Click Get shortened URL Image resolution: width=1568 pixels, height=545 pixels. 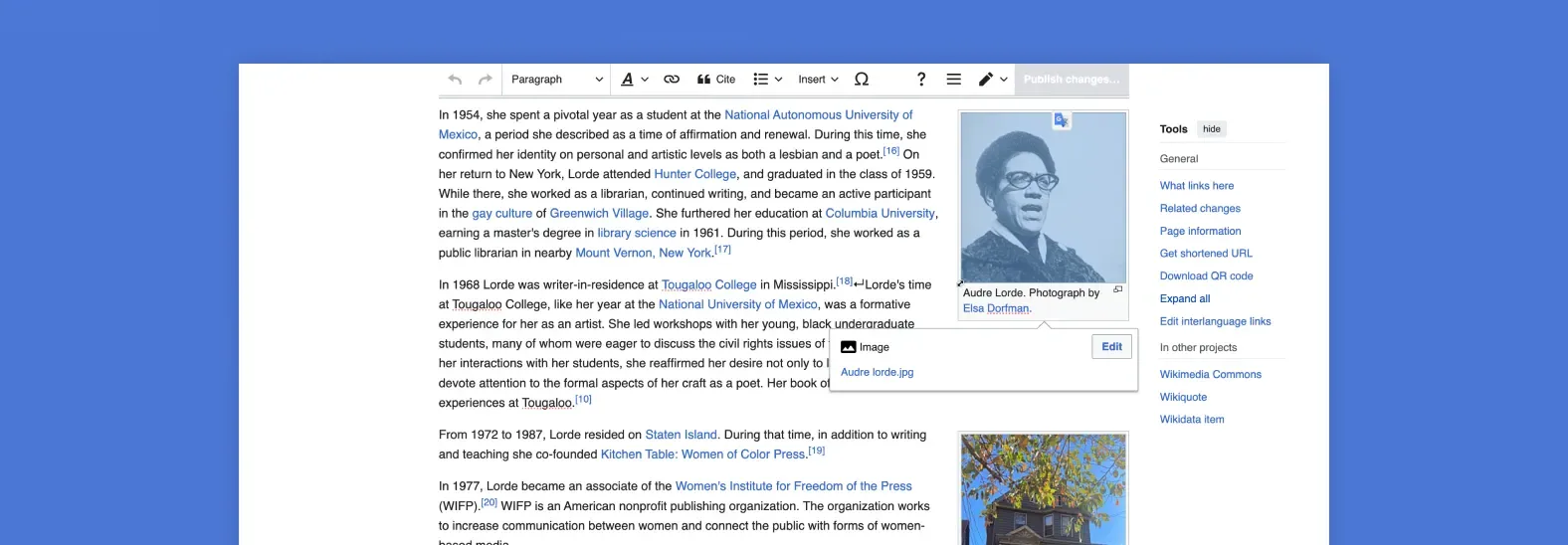coord(1206,254)
